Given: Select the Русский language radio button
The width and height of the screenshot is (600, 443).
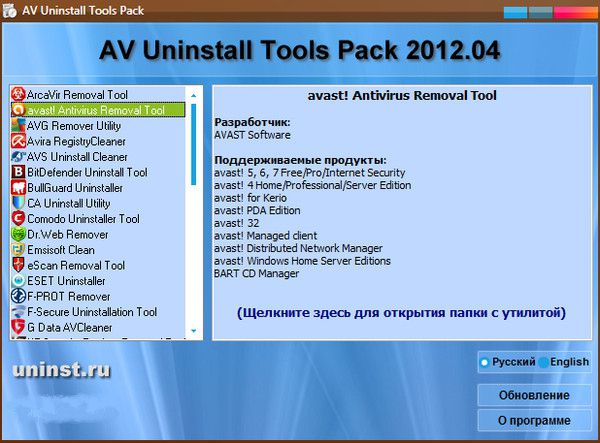Looking at the screenshot, I should coord(484,362).
